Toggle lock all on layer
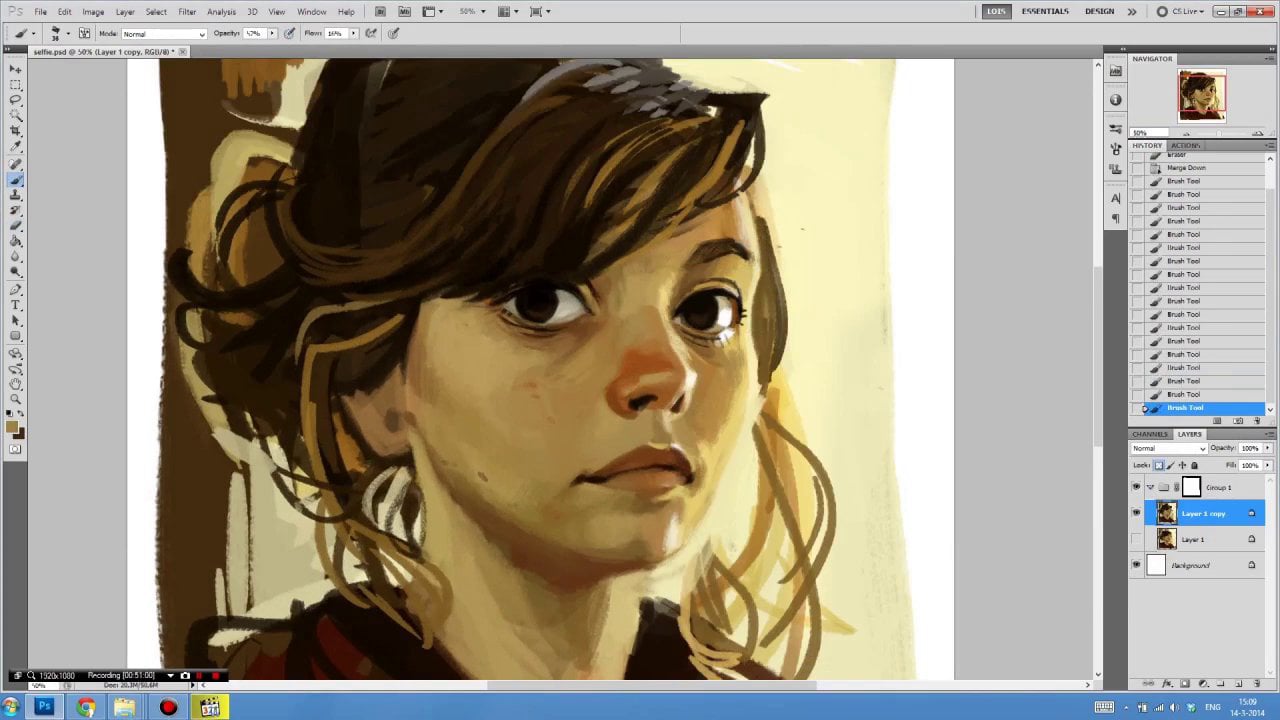 coord(1194,465)
